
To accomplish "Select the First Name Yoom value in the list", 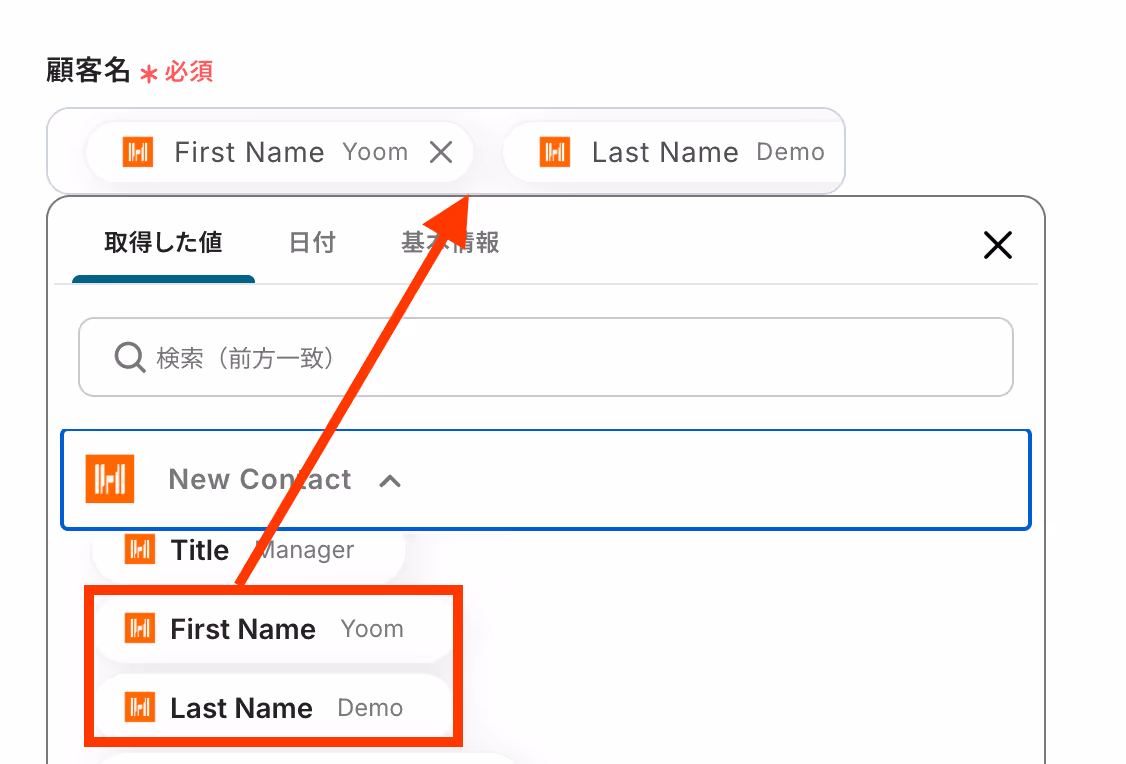I will coord(273,629).
